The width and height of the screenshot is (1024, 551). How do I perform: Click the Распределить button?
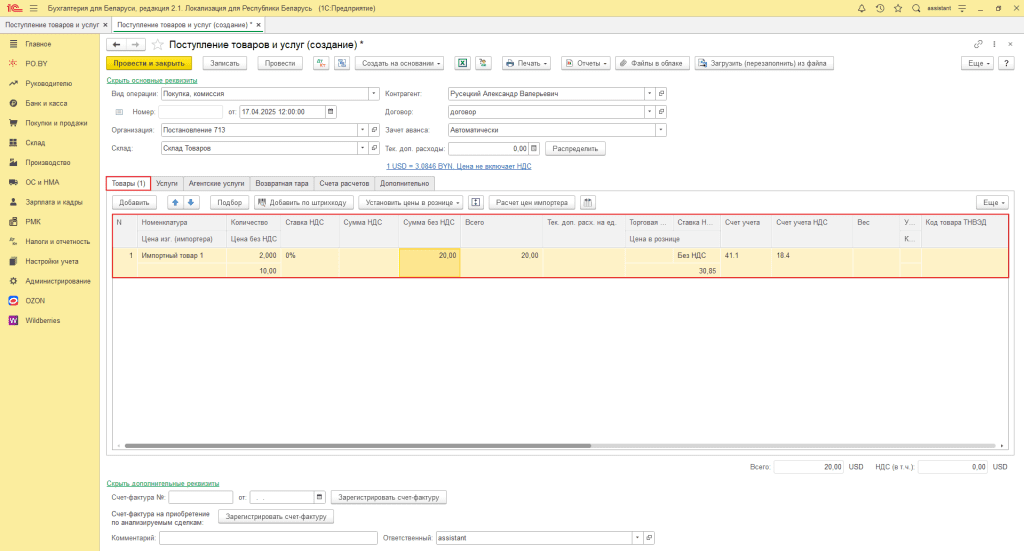(575, 148)
